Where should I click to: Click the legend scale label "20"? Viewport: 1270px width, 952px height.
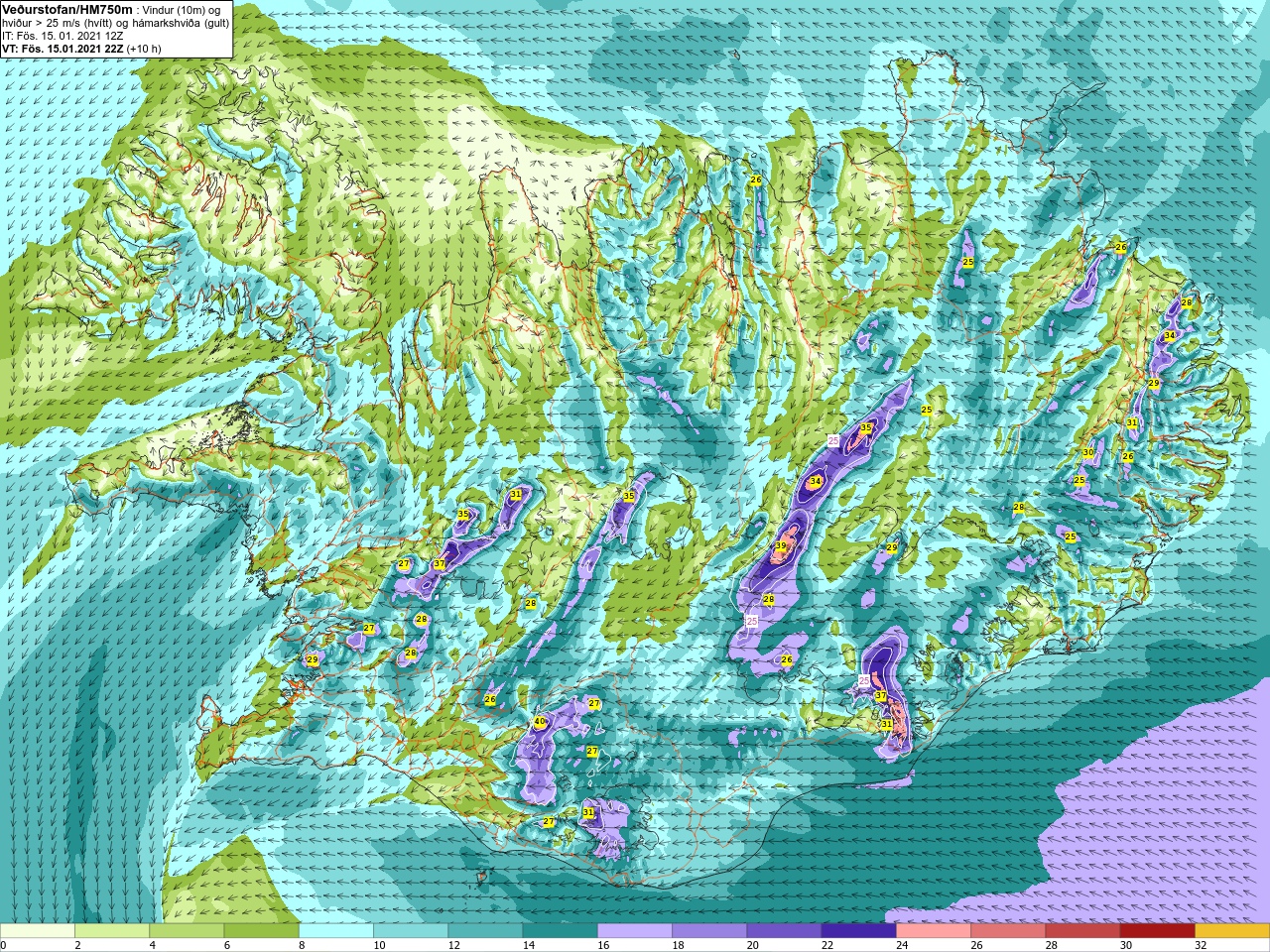[752, 945]
